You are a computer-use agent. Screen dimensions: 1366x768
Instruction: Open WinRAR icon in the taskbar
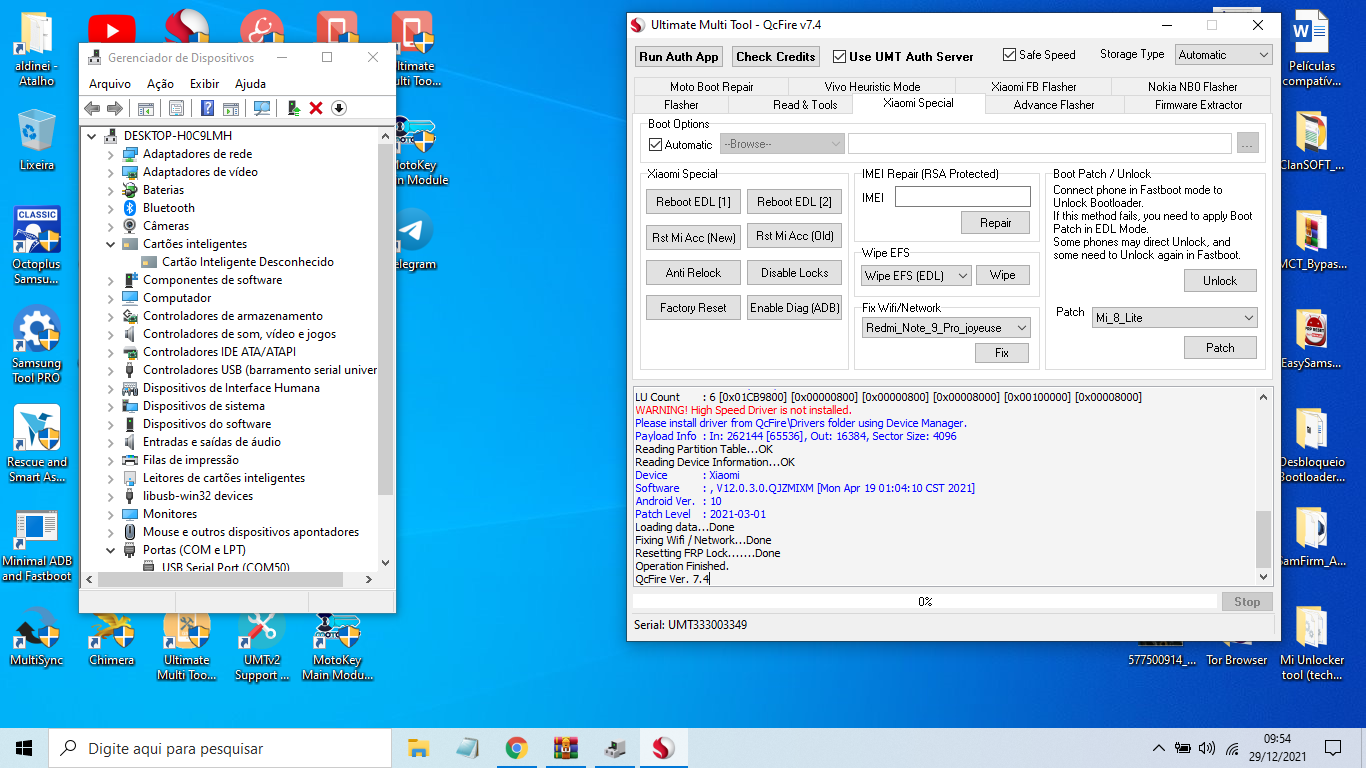(x=566, y=748)
